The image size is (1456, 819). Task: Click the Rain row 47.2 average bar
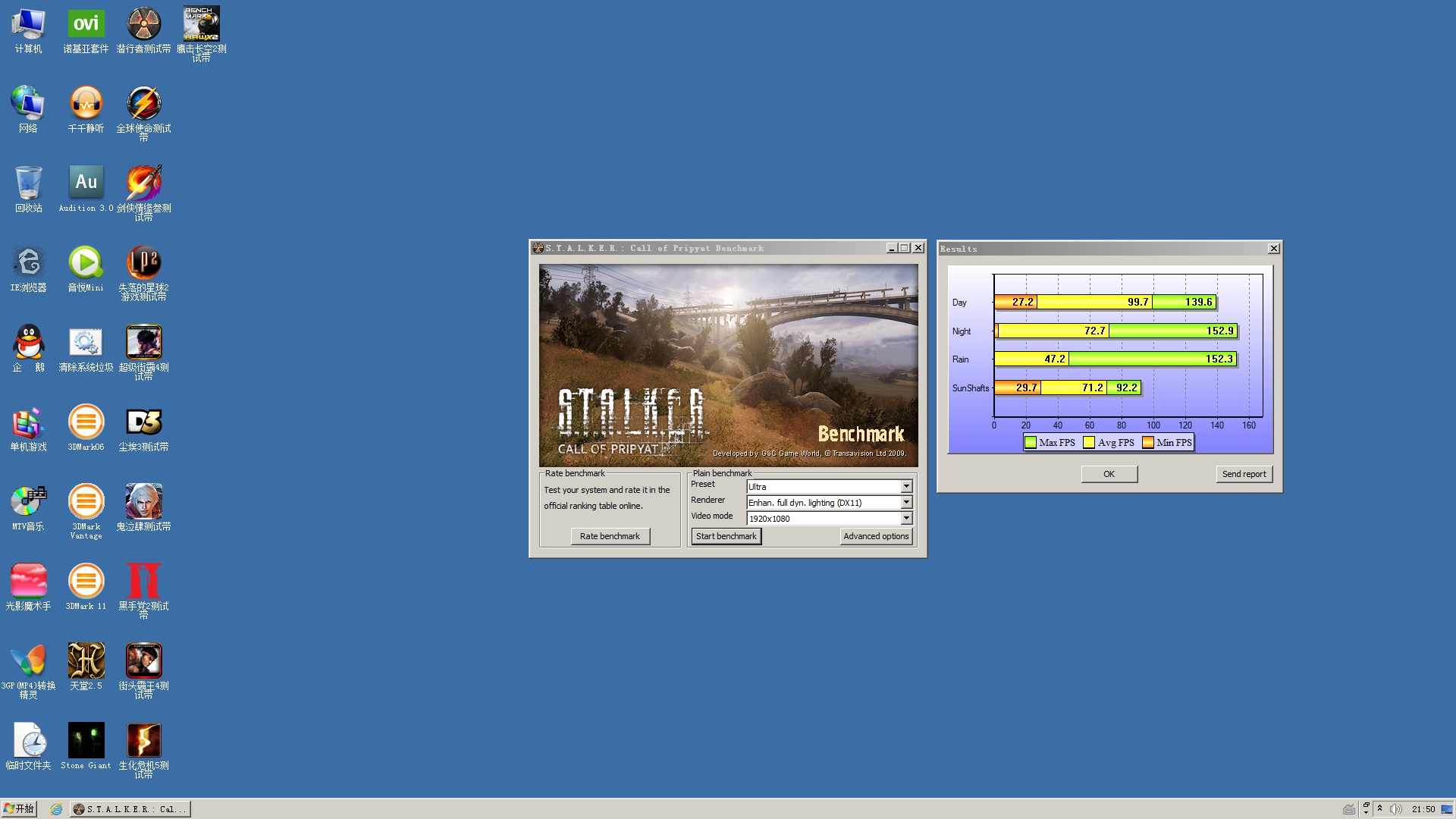[1031, 359]
